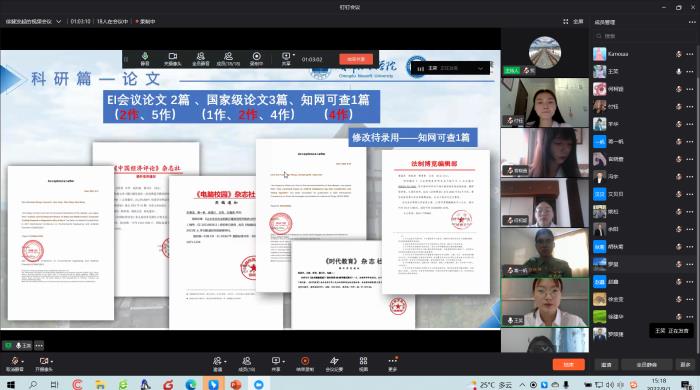Open more options for member Kanouaa
This screenshot has width=700, height=390.
tap(690, 54)
